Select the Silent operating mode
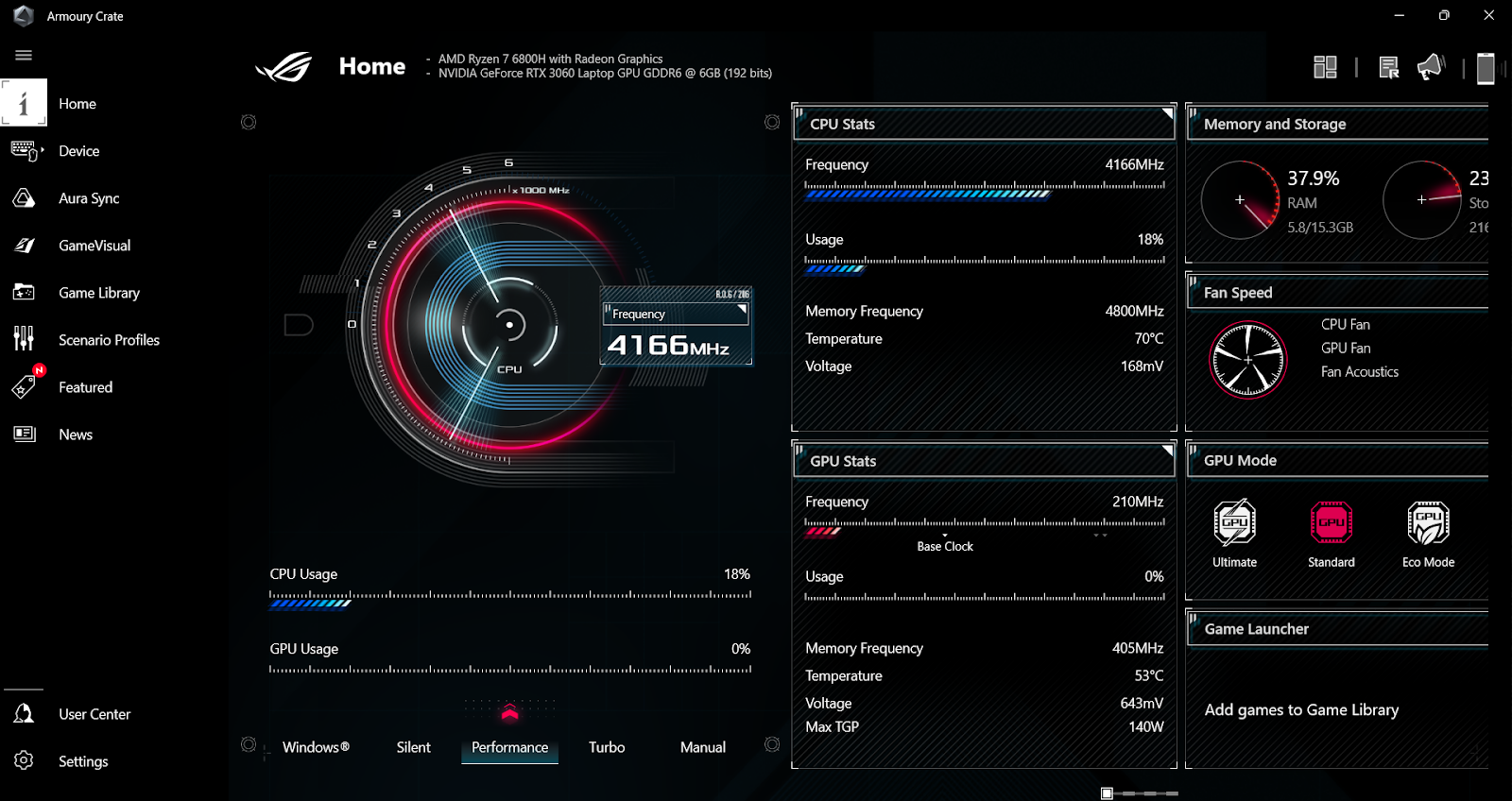Image resolution: width=1512 pixels, height=801 pixels. point(413,747)
